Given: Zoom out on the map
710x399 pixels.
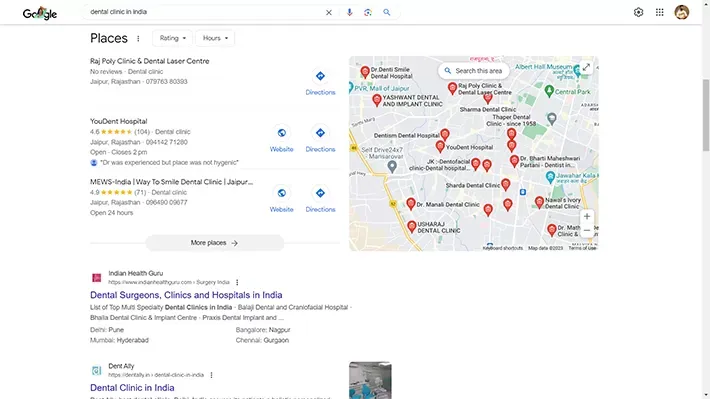Looking at the screenshot, I should (586, 231).
